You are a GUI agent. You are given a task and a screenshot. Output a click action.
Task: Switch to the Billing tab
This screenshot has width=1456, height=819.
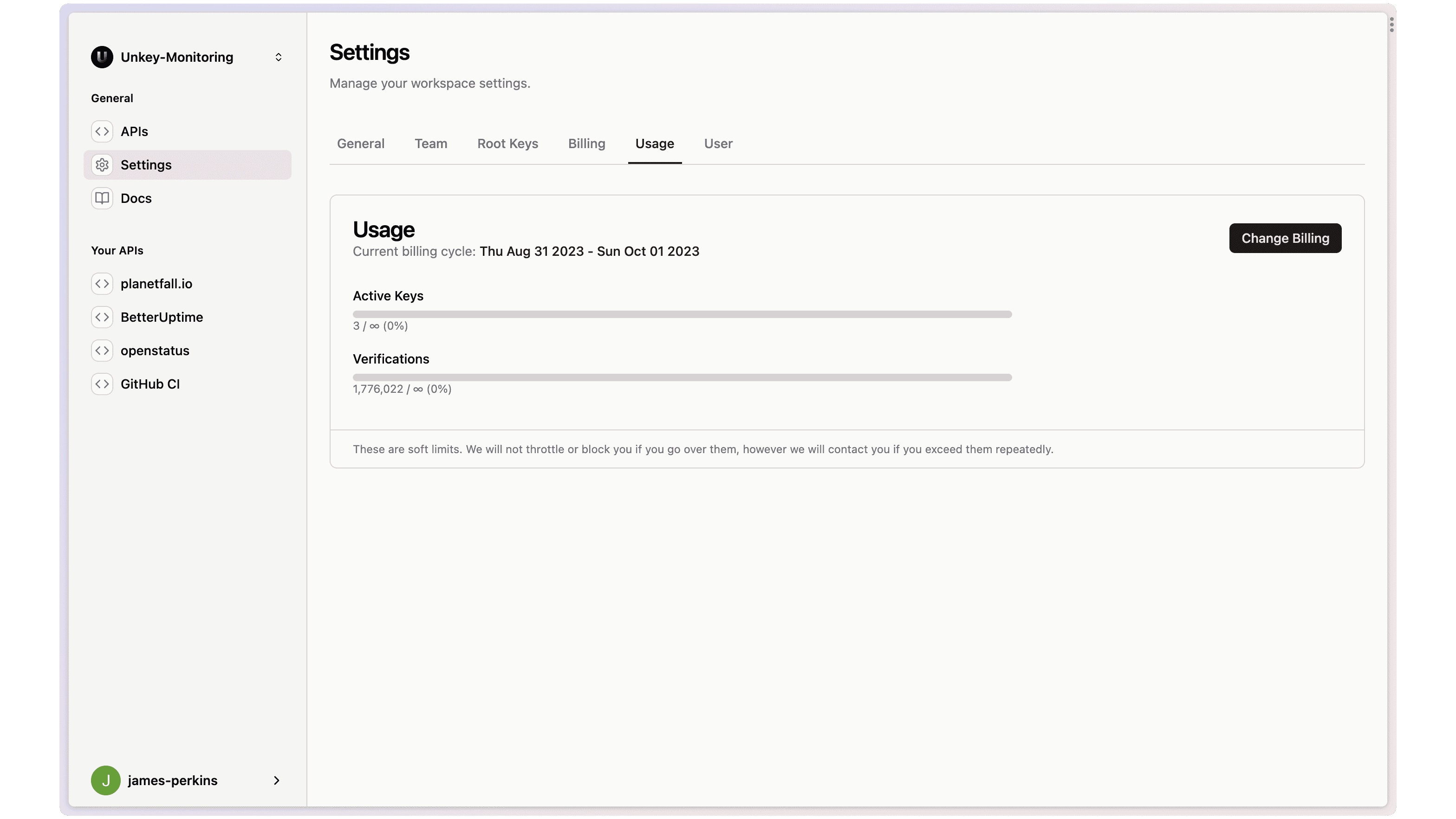click(x=586, y=143)
